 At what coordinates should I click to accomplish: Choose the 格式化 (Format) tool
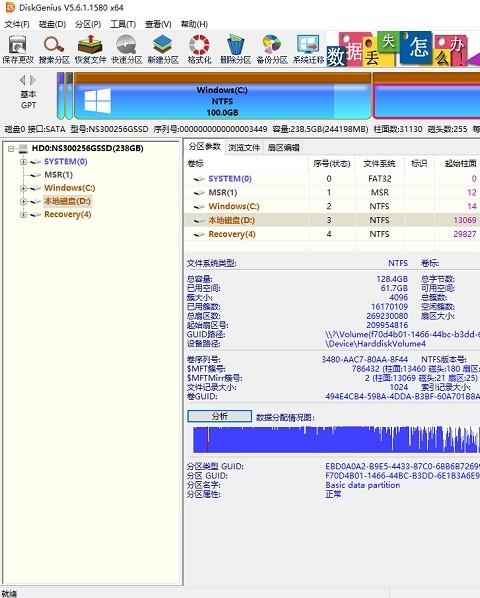[199, 49]
